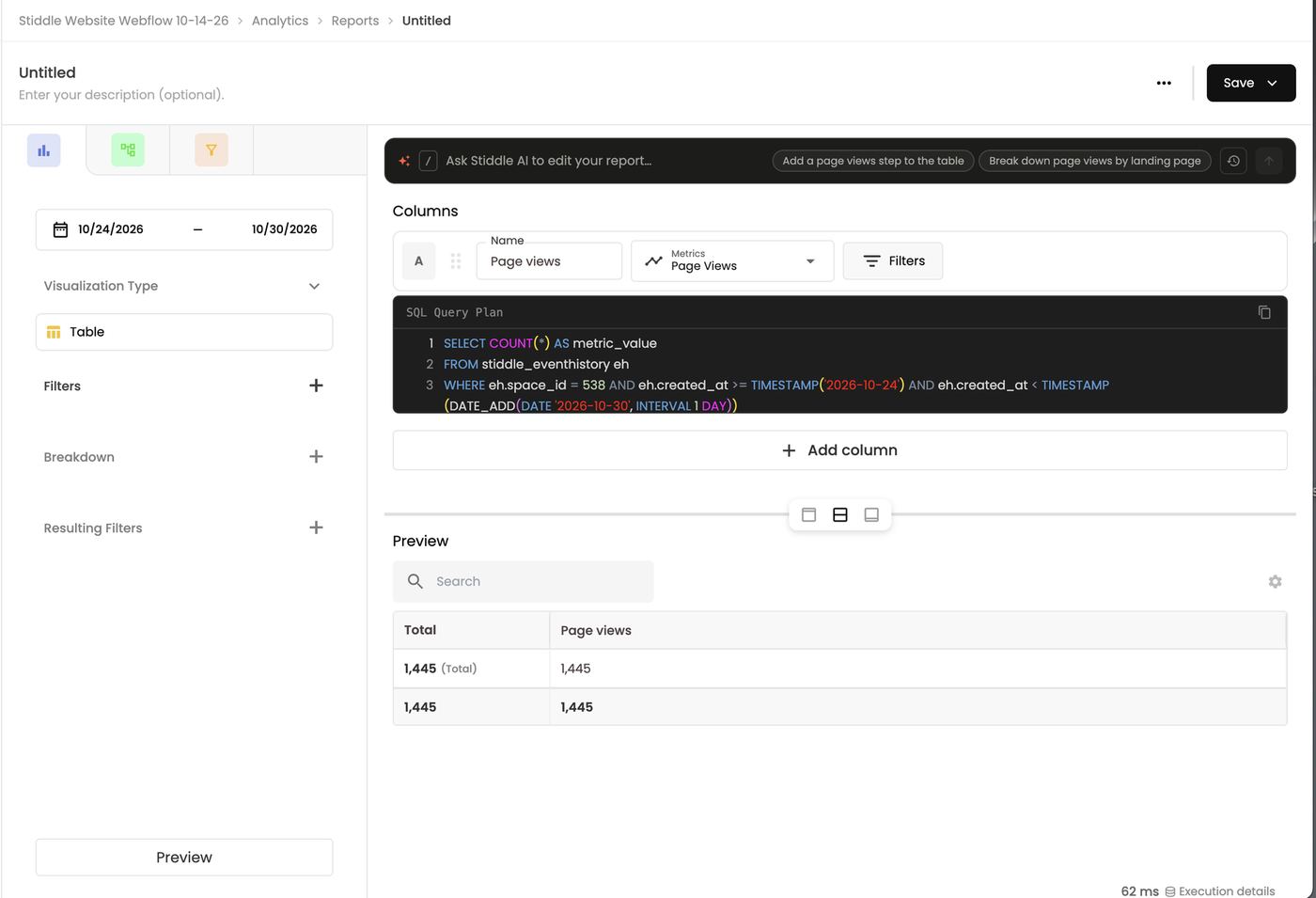Viewport: 1316px width, 898px height.
Task: Add a Resulting Filters entry
Action: pos(316,528)
